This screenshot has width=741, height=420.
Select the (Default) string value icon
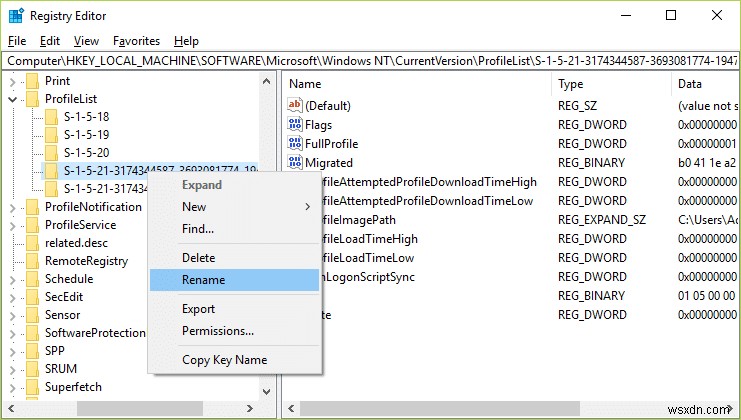click(x=294, y=105)
